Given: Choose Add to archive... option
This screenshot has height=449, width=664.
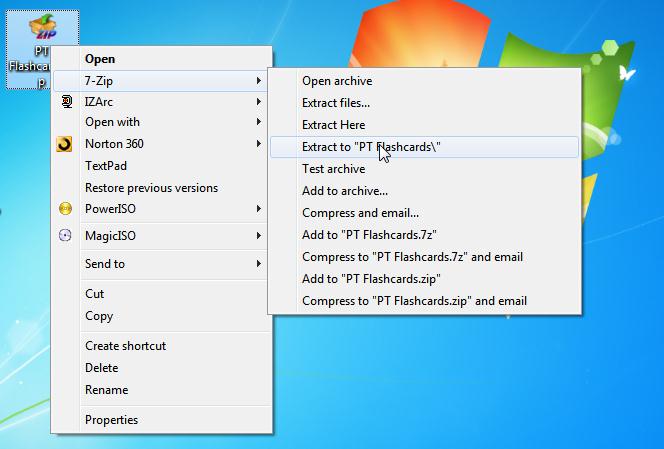Looking at the screenshot, I should [424, 191].
